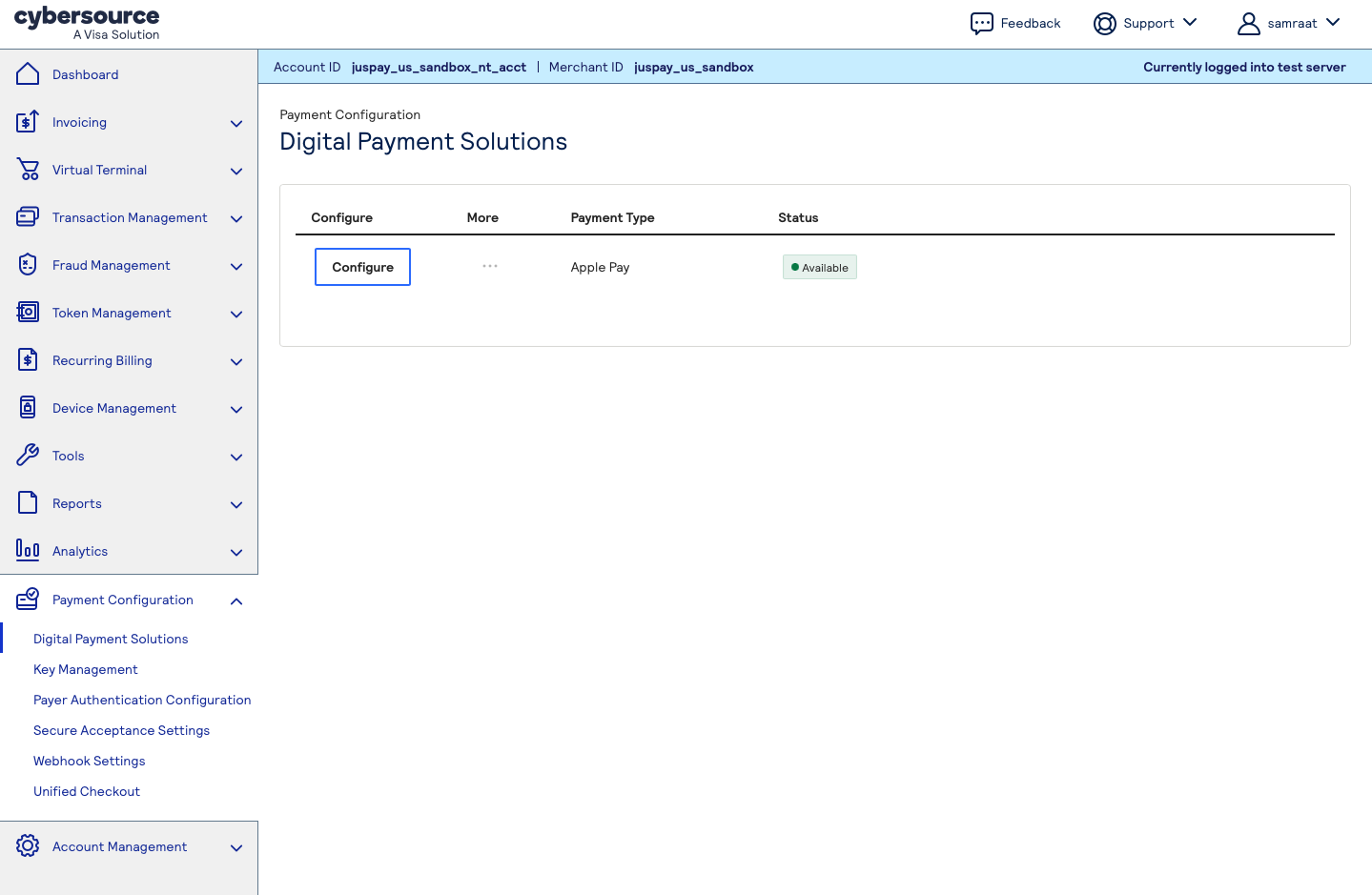The image size is (1372, 895).
Task: Click the Fraud Management shield icon
Action: click(x=28, y=265)
